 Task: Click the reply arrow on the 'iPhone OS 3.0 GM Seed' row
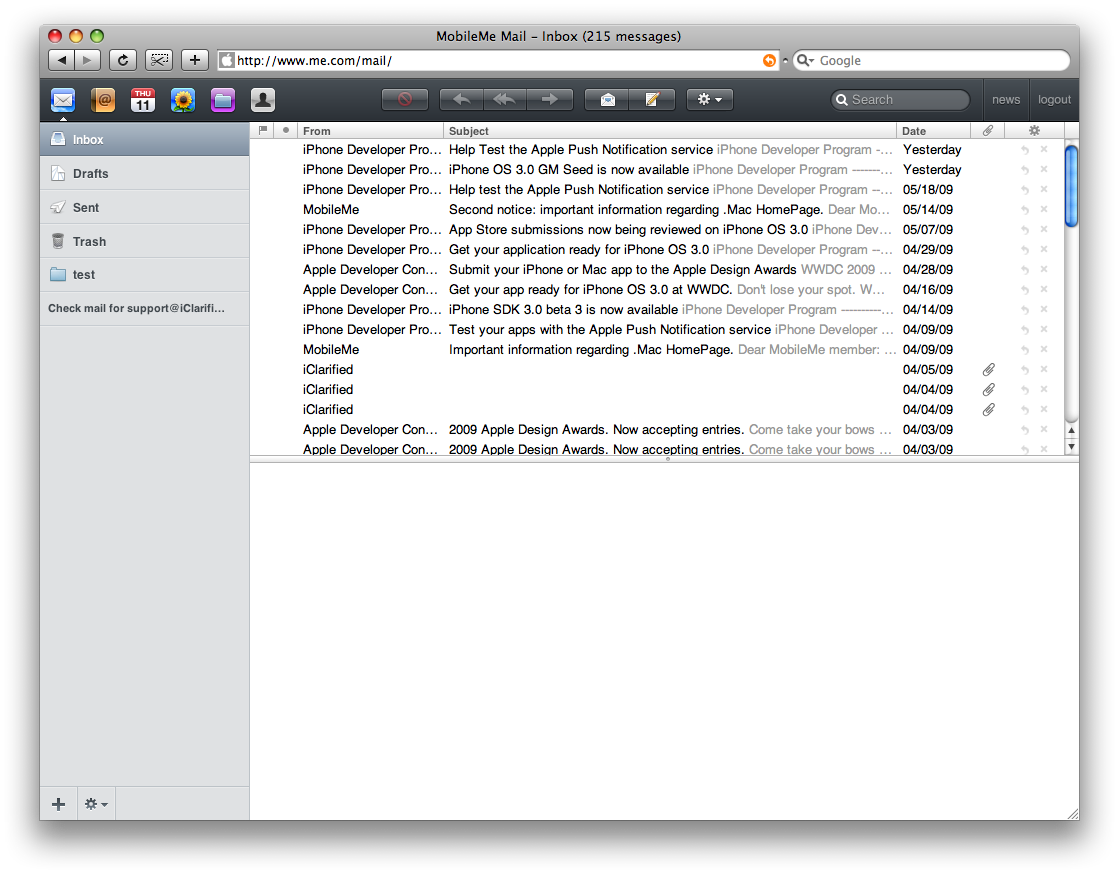pyautogui.click(x=1025, y=170)
